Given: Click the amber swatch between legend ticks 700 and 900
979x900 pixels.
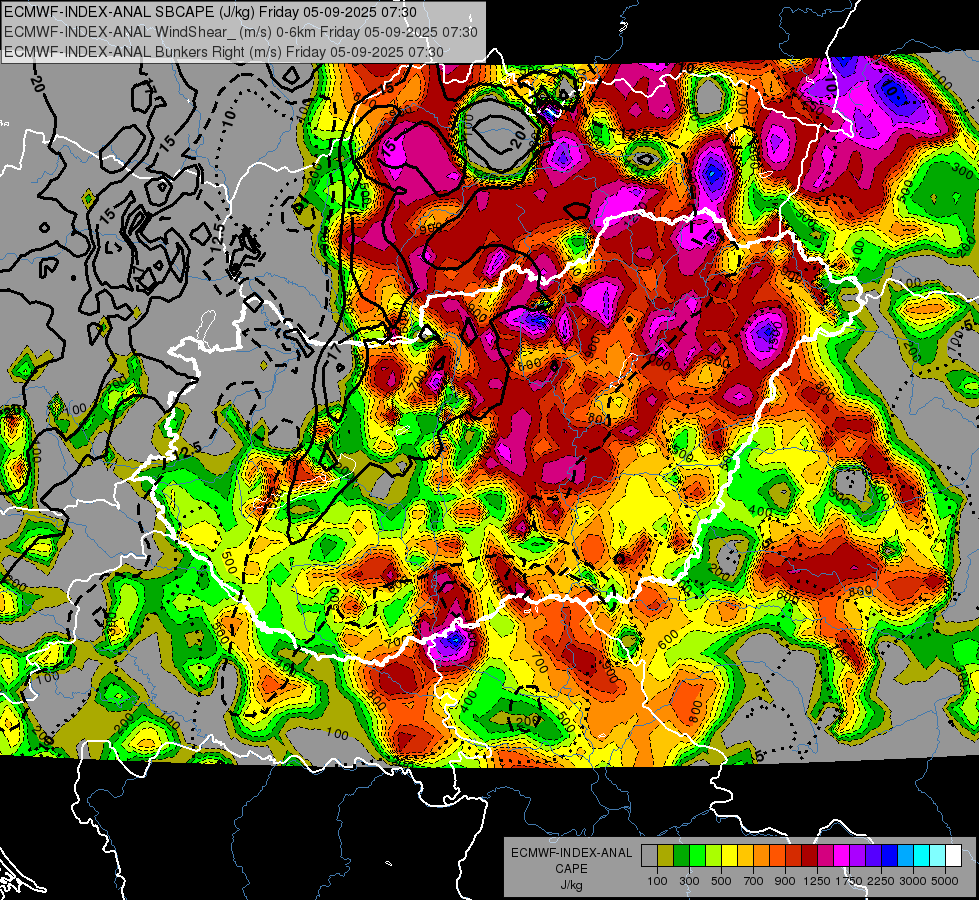Looking at the screenshot, I should coord(761,856).
